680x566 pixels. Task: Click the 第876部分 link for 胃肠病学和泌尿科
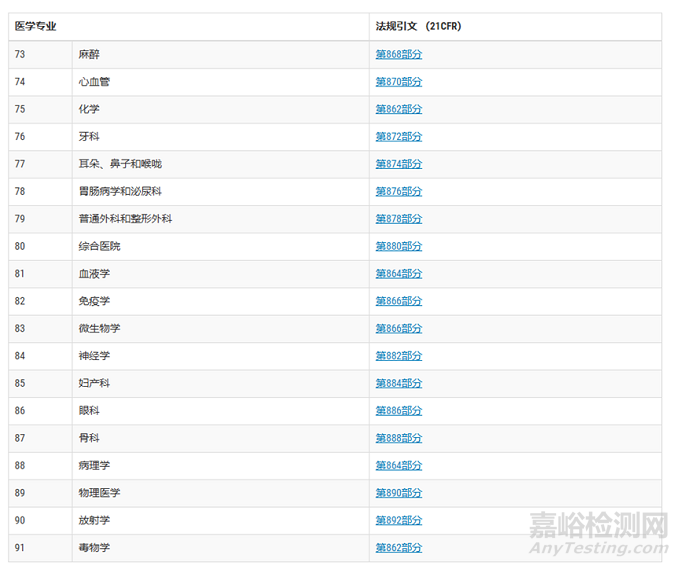click(x=398, y=191)
